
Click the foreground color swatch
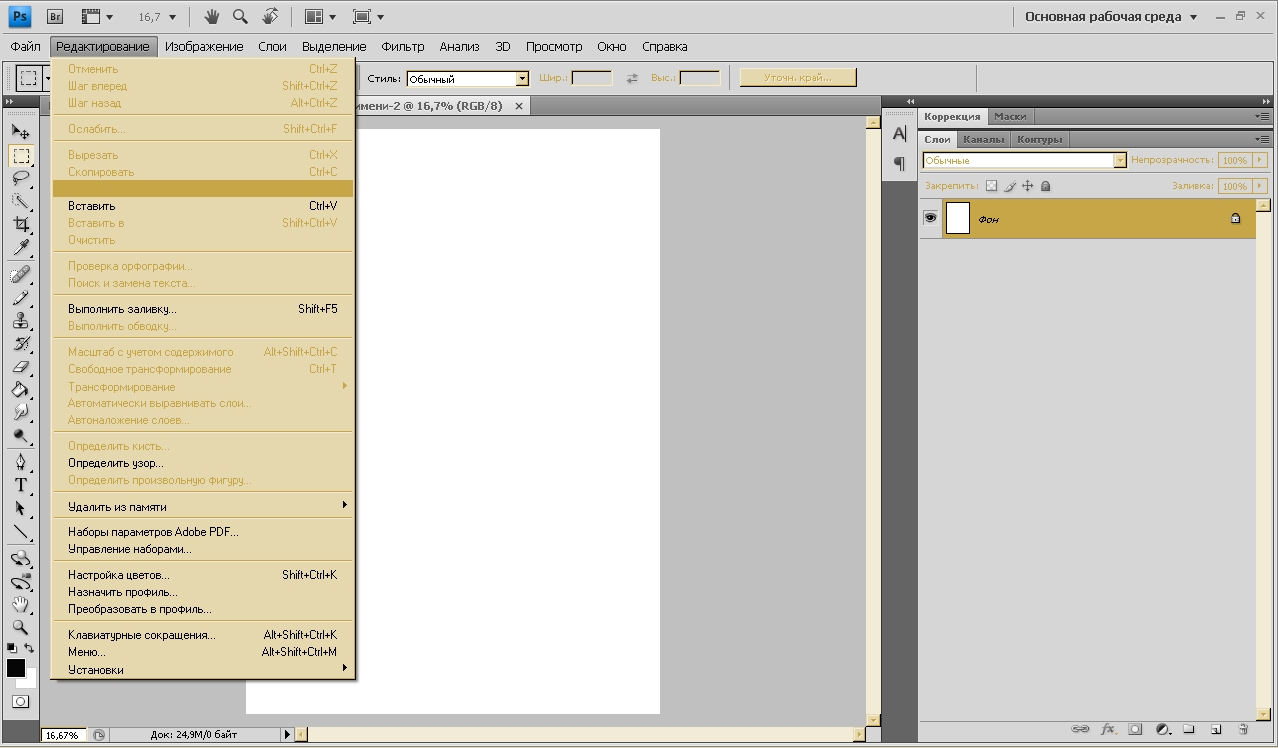pyautogui.click(x=14, y=667)
